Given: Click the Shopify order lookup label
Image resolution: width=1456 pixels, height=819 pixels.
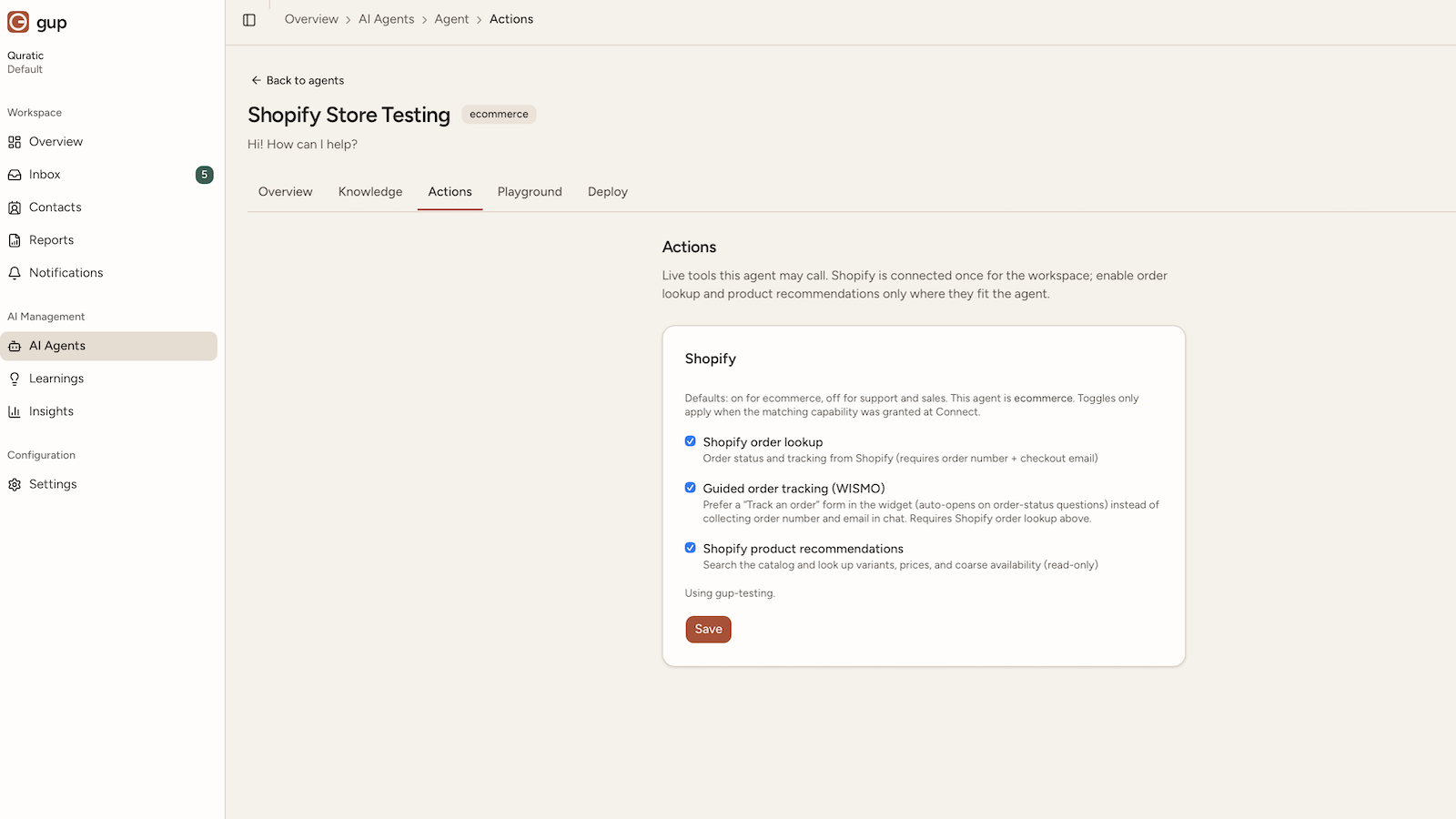Looking at the screenshot, I should (x=763, y=442).
